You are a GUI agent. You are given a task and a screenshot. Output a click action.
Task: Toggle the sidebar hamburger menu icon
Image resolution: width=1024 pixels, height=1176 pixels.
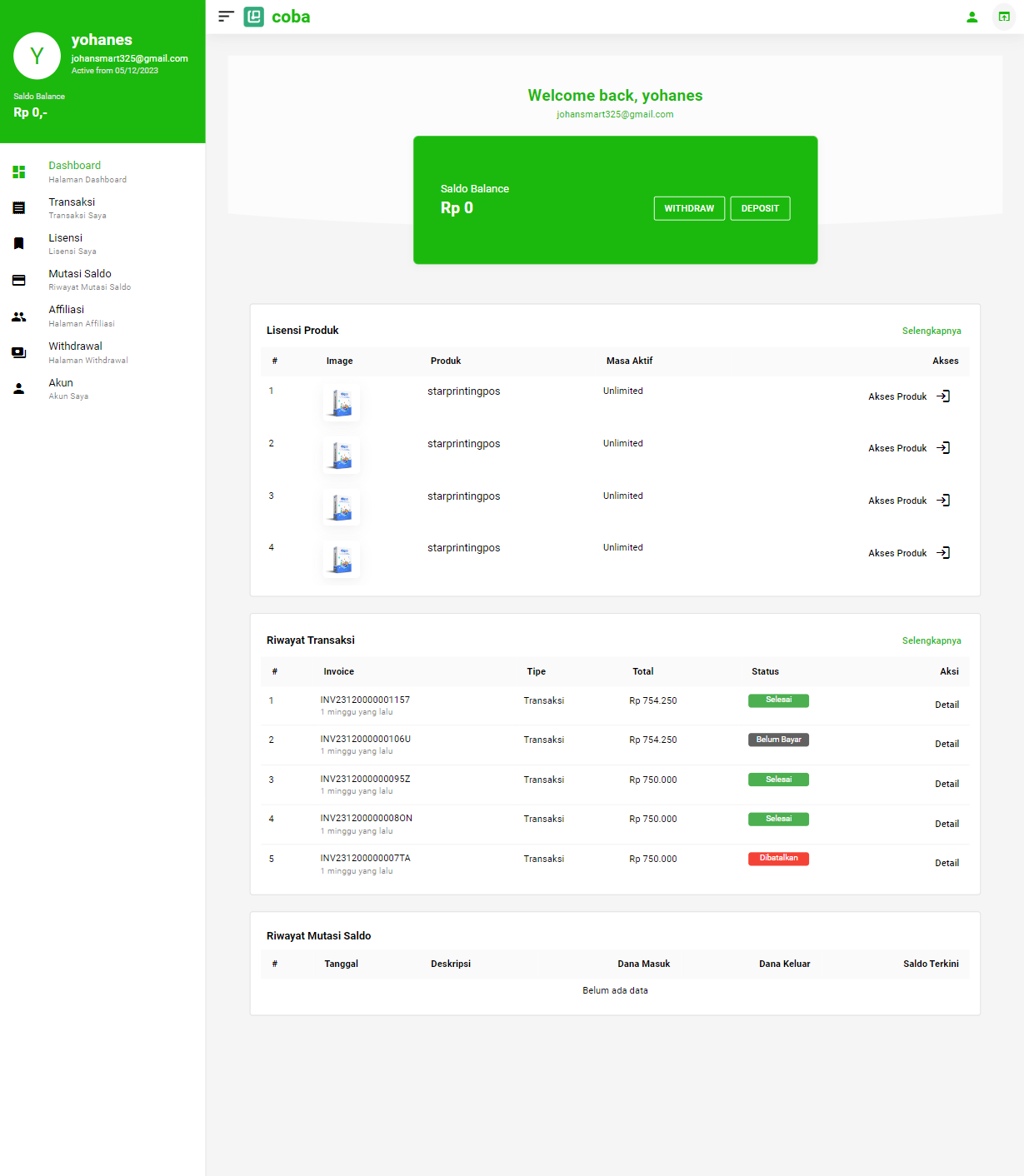[x=226, y=17]
